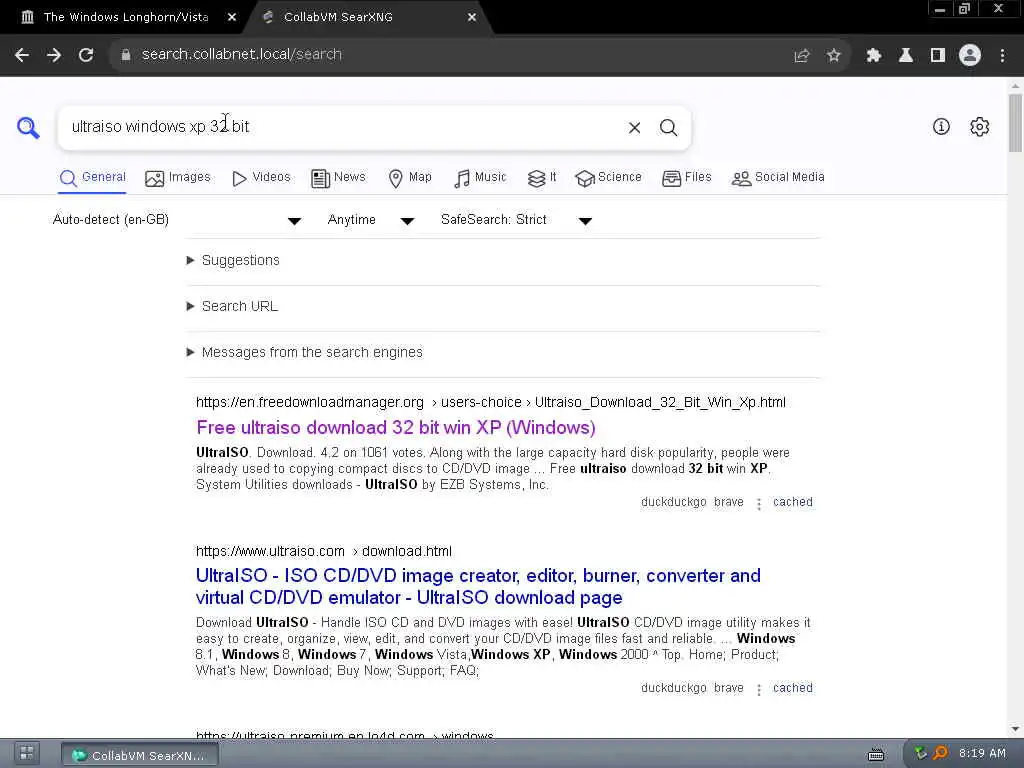This screenshot has height=768, width=1024.
Task: Click the orange search tray icon
Action: point(940,754)
